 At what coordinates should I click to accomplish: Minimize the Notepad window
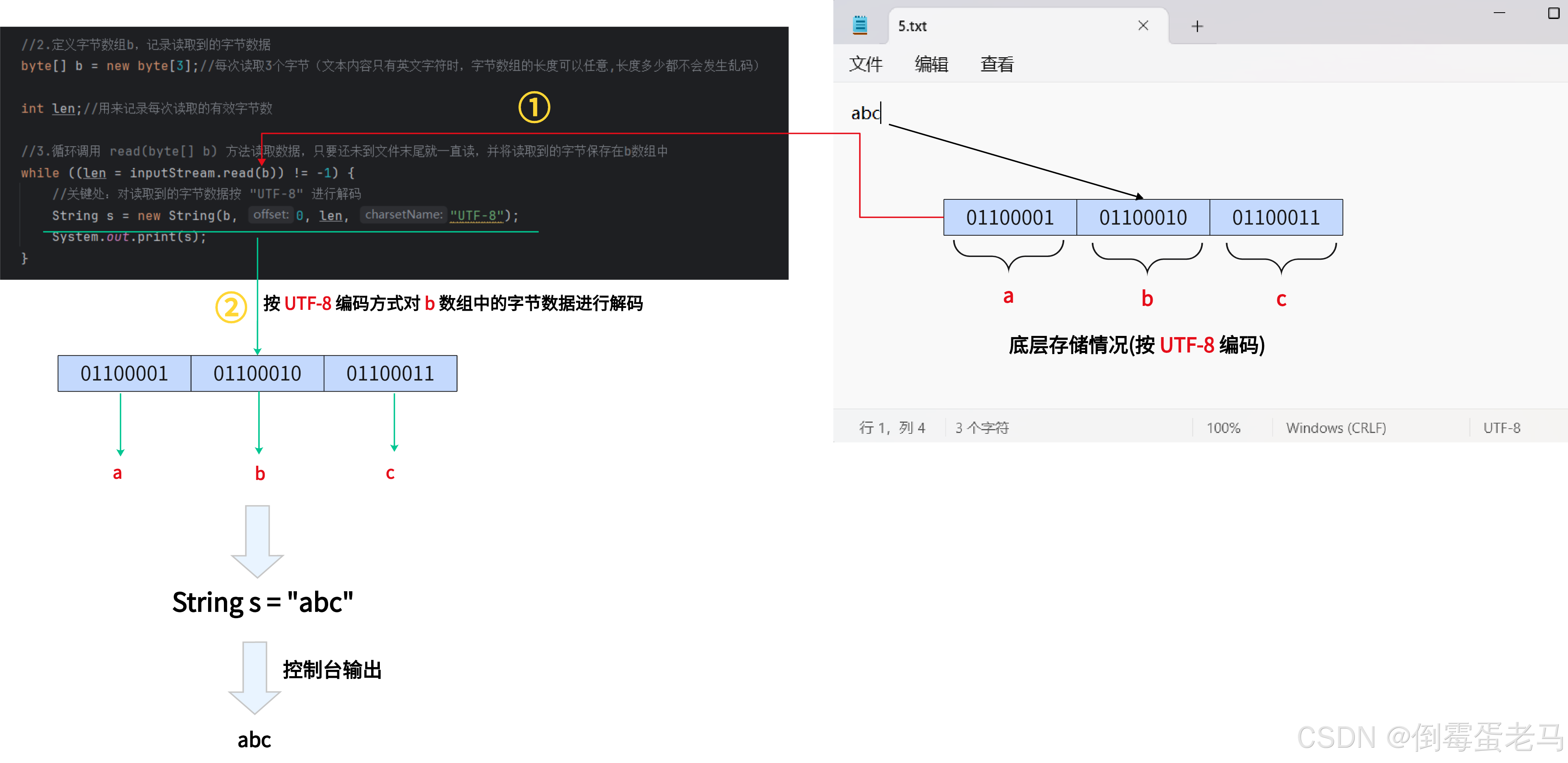(x=1499, y=13)
